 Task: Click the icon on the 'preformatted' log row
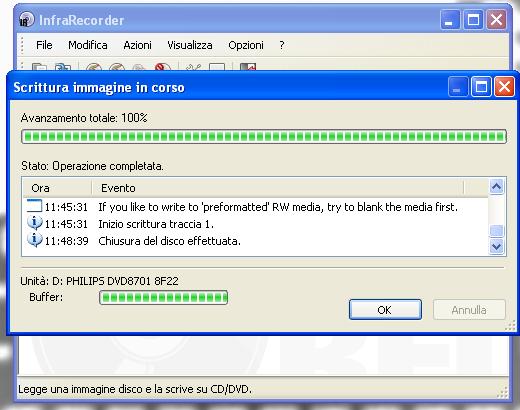(x=34, y=206)
